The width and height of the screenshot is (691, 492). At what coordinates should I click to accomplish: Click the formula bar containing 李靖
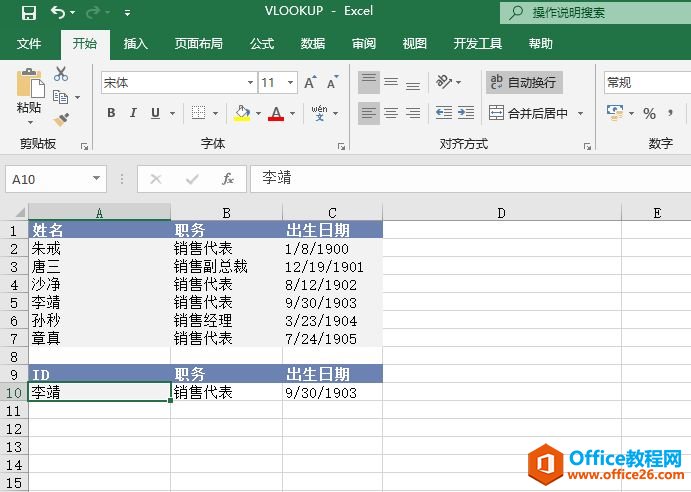pyautogui.click(x=471, y=179)
